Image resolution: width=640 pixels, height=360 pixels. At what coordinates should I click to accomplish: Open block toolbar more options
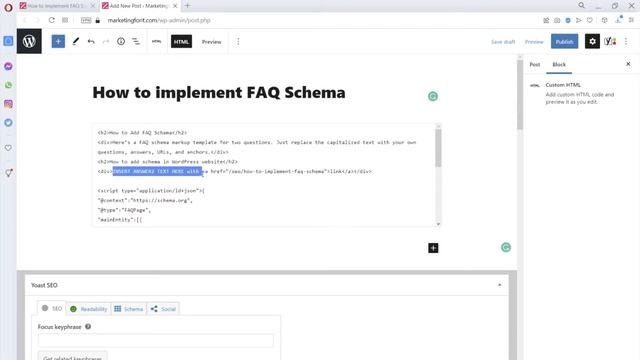point(238,41)
